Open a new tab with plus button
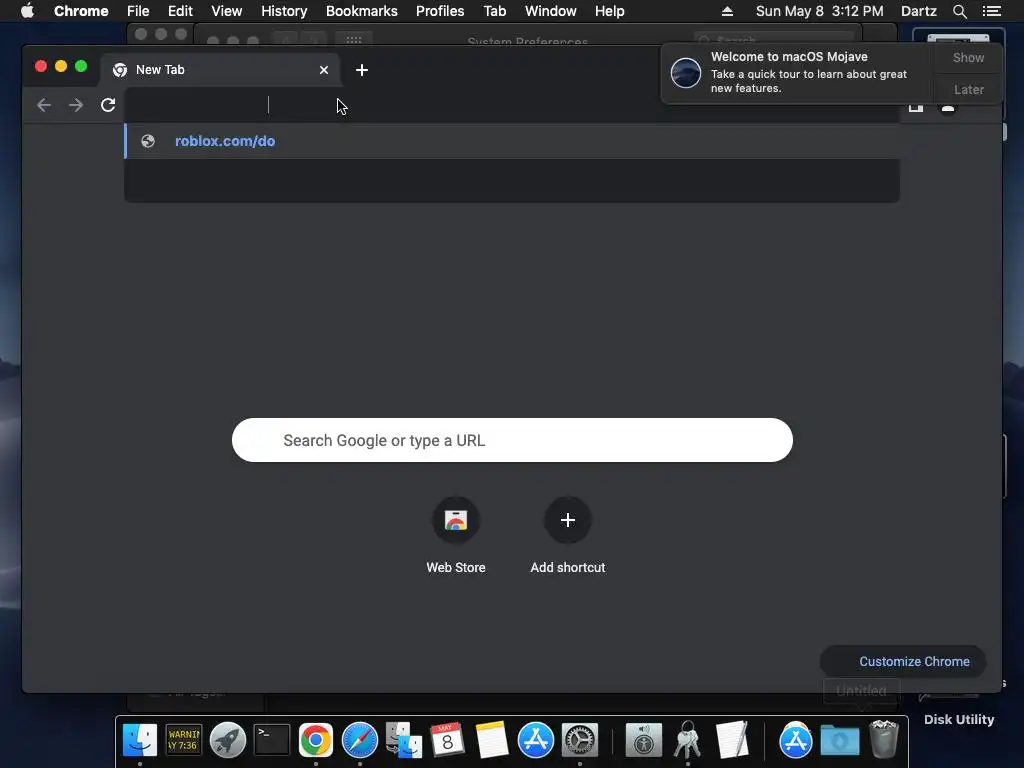Image resolution: width=1024 pixels, height=768 pixels. tap(362, 70)
